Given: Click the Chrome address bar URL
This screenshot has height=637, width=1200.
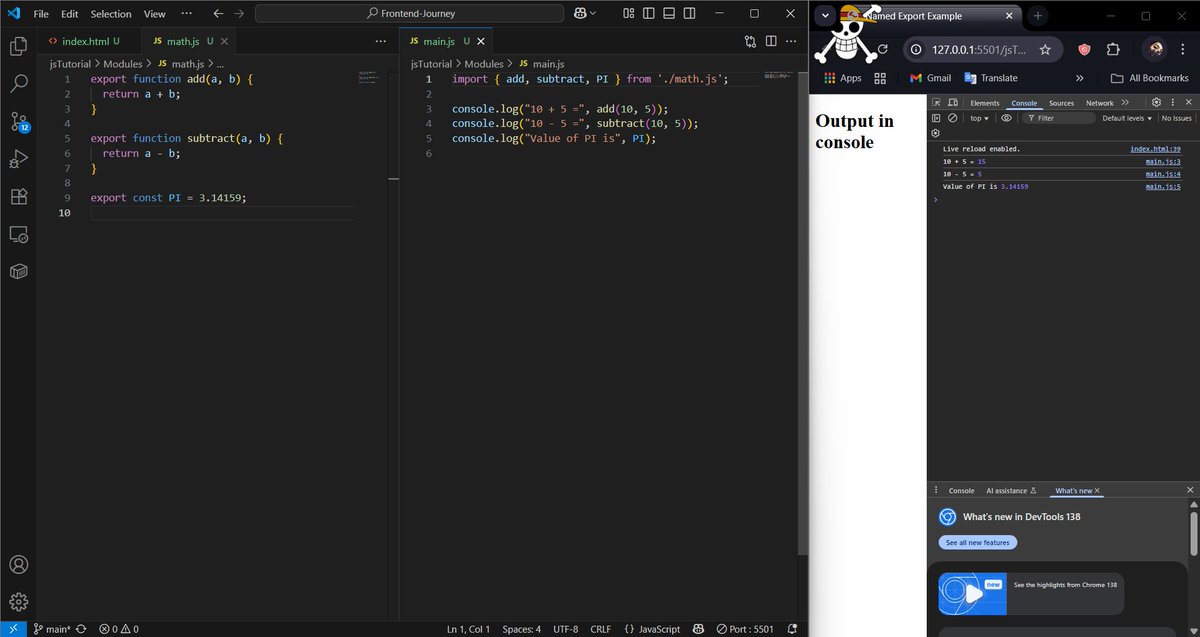Looking at the screenshot, I should [978, 49].
